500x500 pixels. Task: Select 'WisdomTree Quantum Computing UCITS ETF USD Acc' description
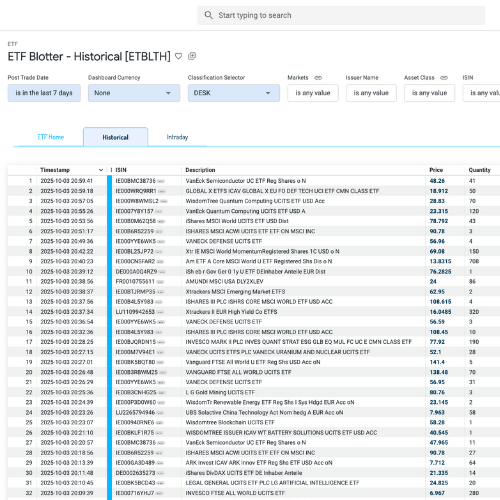(255, 201)
